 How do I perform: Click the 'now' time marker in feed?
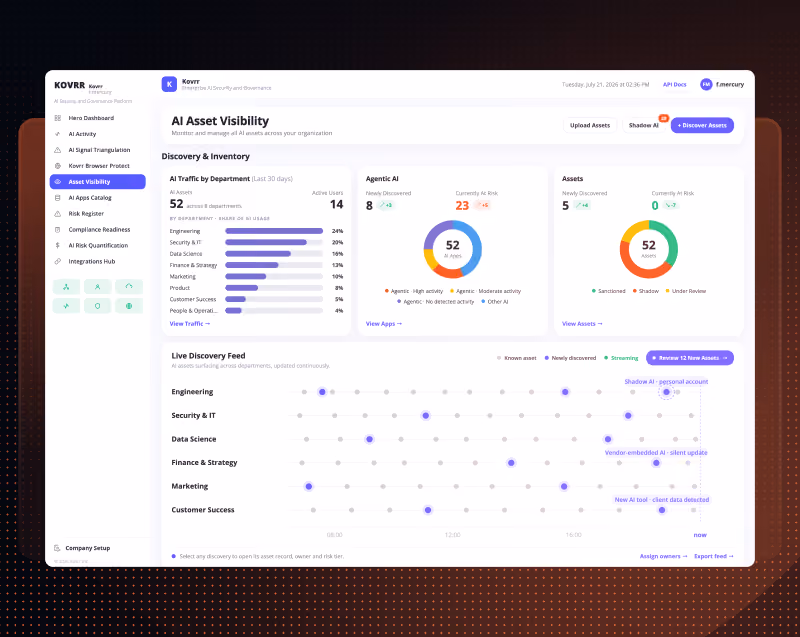point(700,535)
